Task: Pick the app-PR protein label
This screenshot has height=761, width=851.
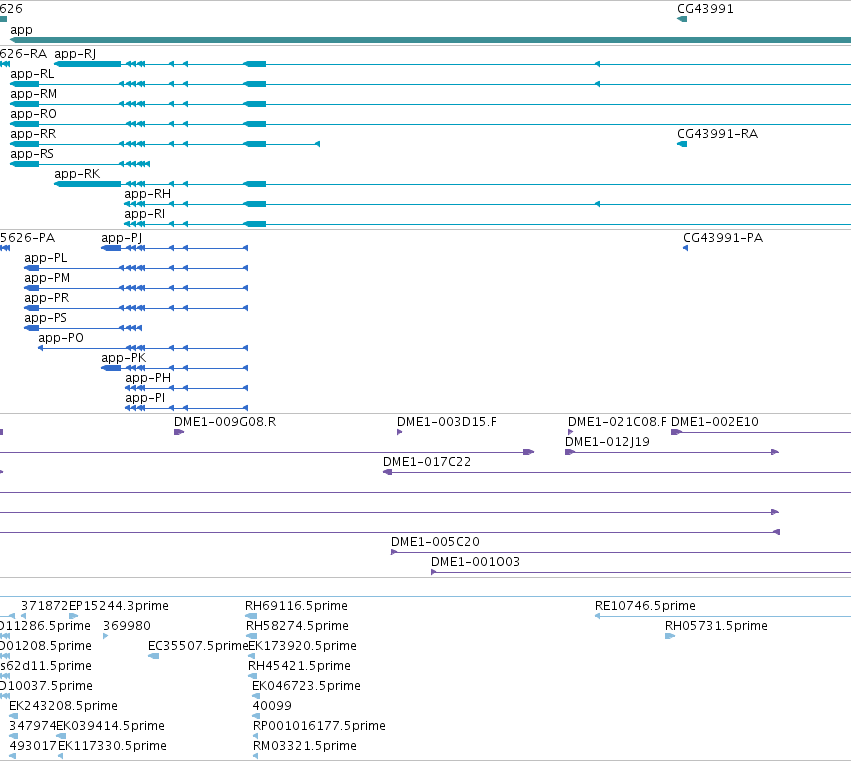Action: [x=46, y=298]
